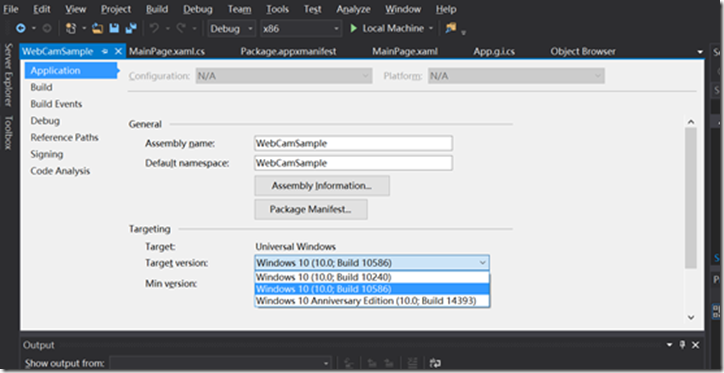
Task: Click the Assembly name input field
Action: (353, 143)
